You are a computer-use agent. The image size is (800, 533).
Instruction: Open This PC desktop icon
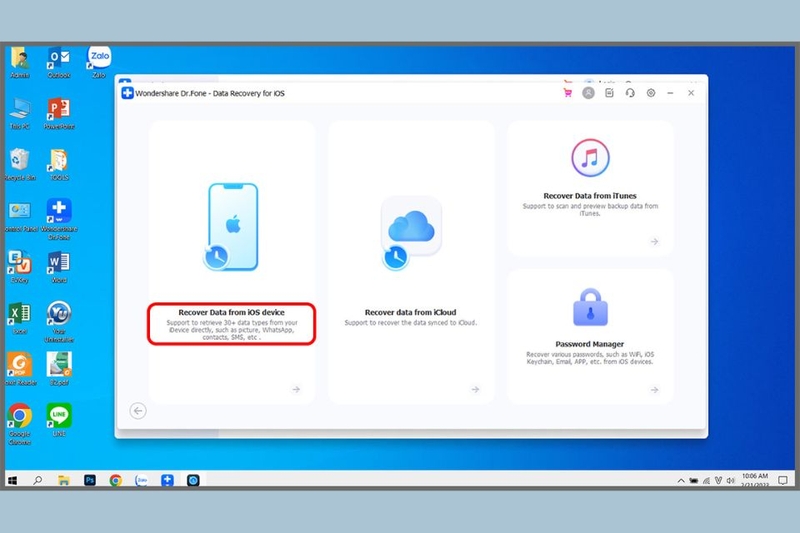[19, 113]
